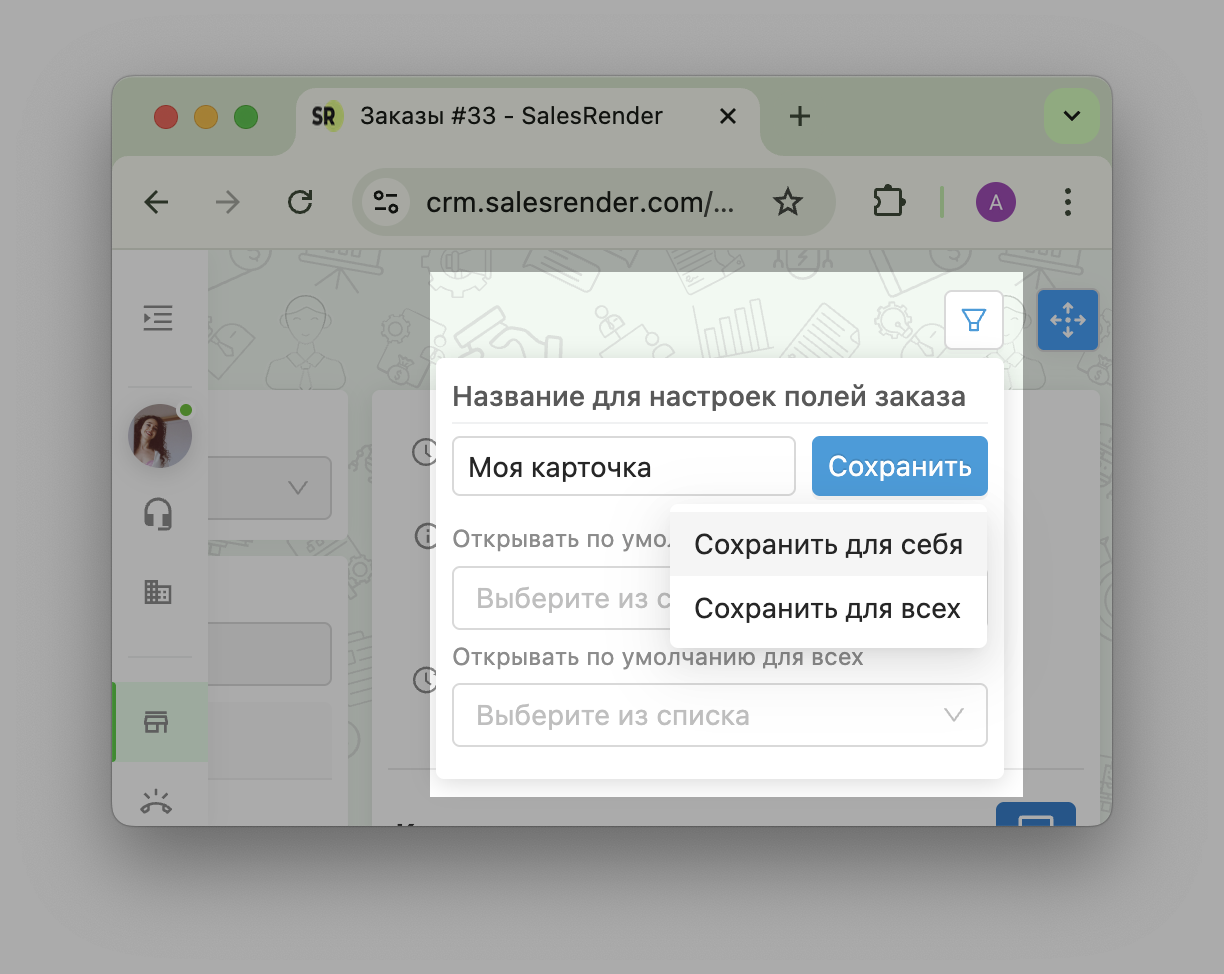The width and height of the screenshot is (1224, 974).
Task: Open the Chrome profile A avatar
Action: (x=995, y=203)
